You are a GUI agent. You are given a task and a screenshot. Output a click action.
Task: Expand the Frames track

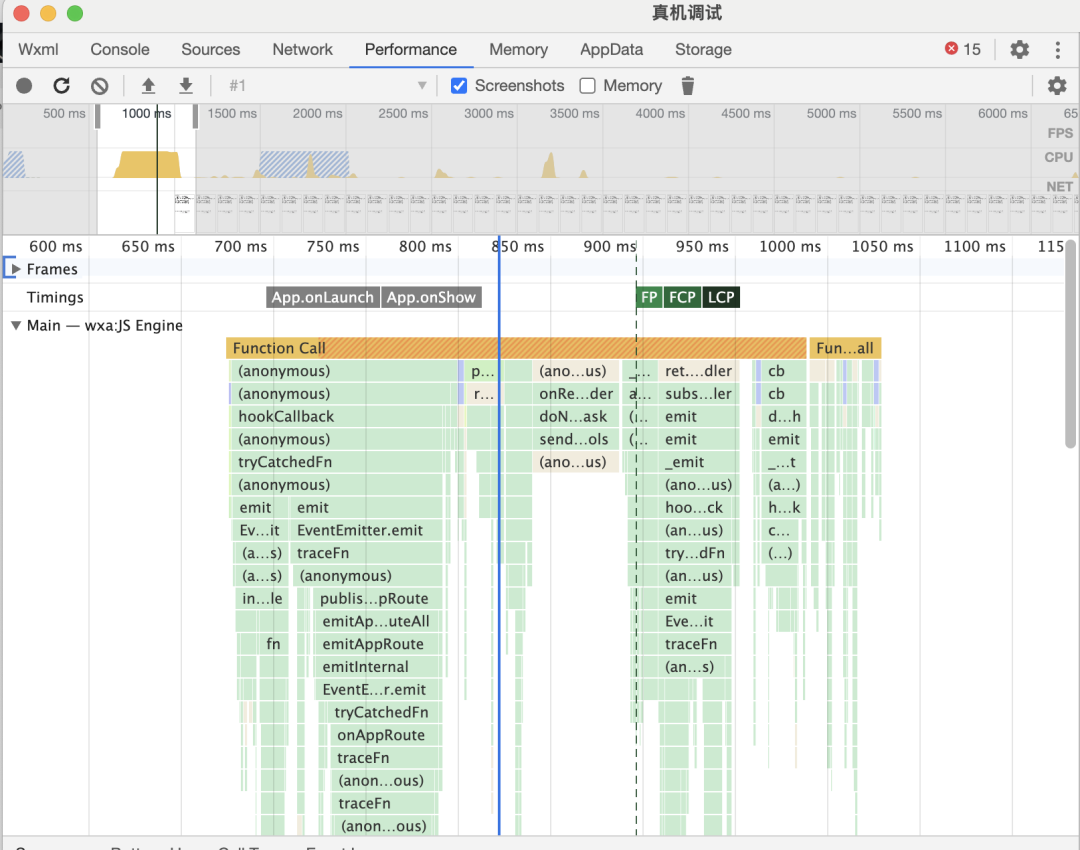[x=17, y=269]
